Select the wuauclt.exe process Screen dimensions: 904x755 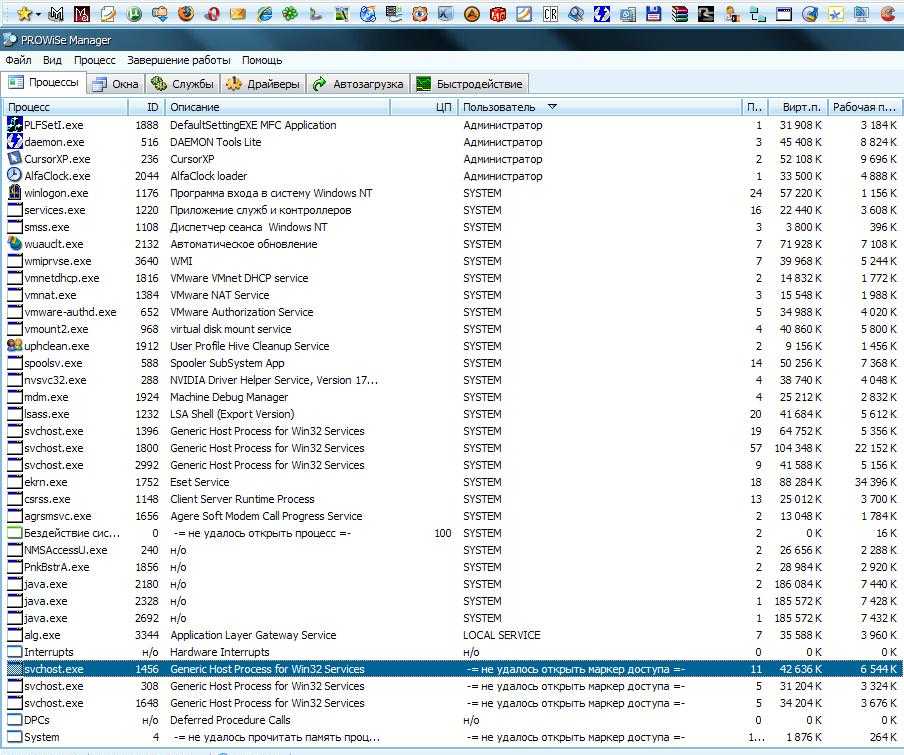point(452,244)
